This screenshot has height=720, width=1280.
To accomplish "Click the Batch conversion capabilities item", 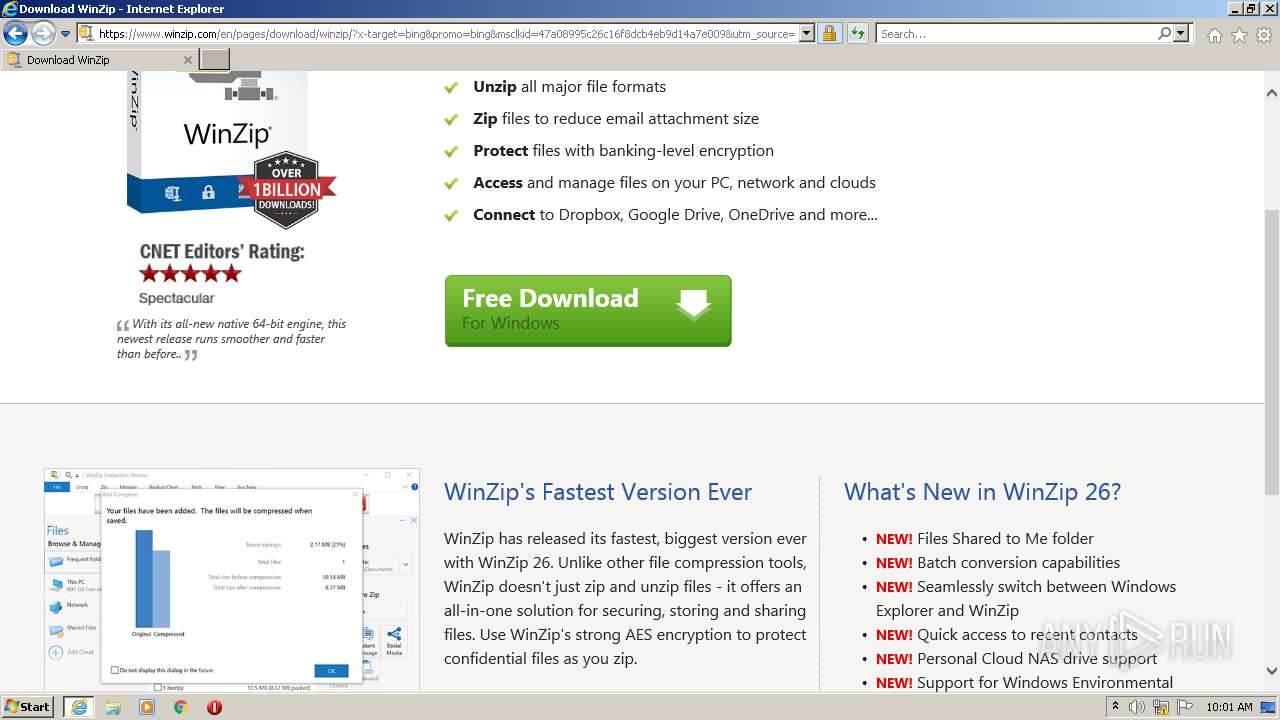I will (998, 563).
